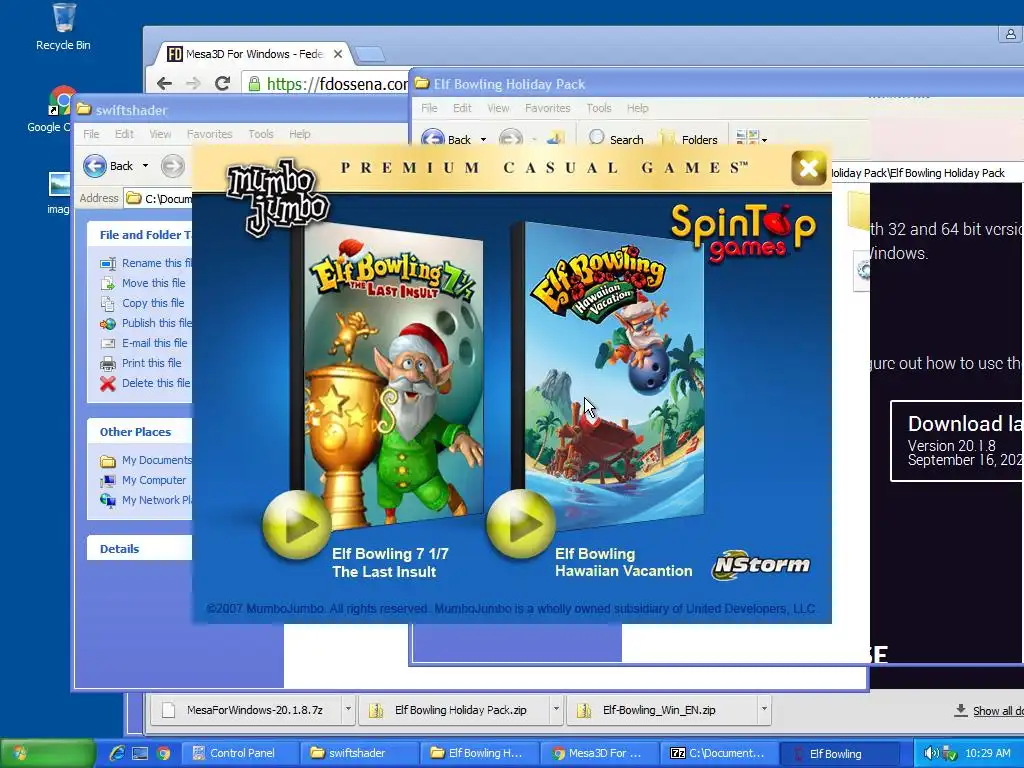1024x768 pixels.
Task: Open View menu in Elf Bowling Holiday Pack window
Action: pyautogui.click(x=498, y=108)
